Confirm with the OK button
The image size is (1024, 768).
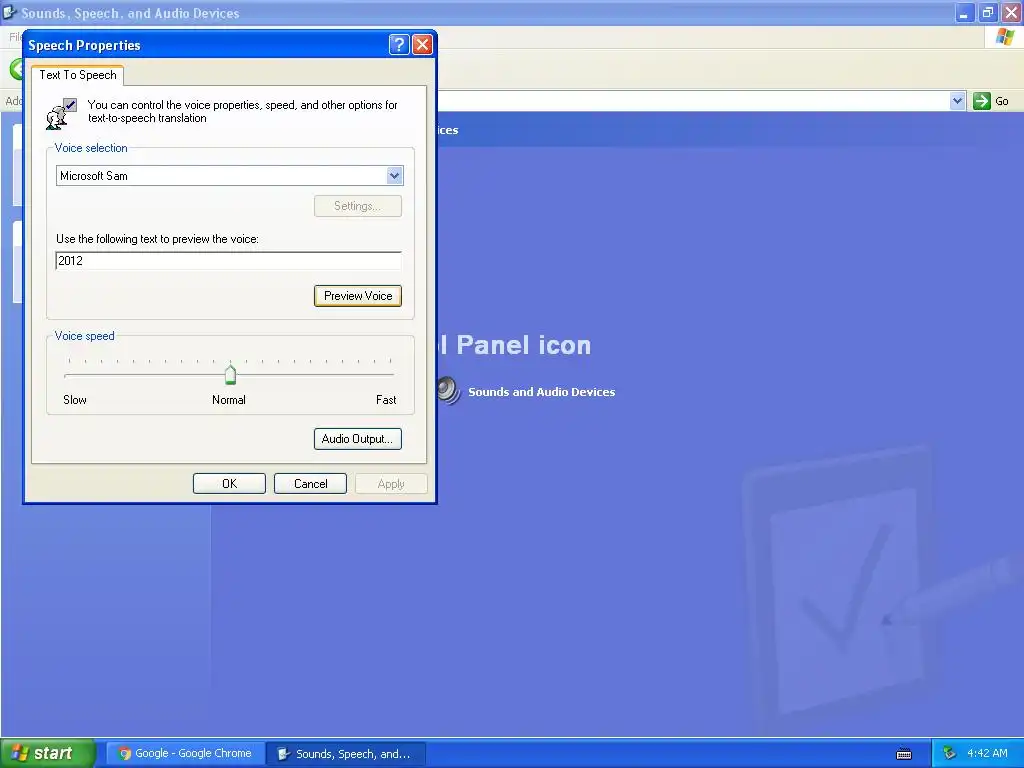coord(229,484)
